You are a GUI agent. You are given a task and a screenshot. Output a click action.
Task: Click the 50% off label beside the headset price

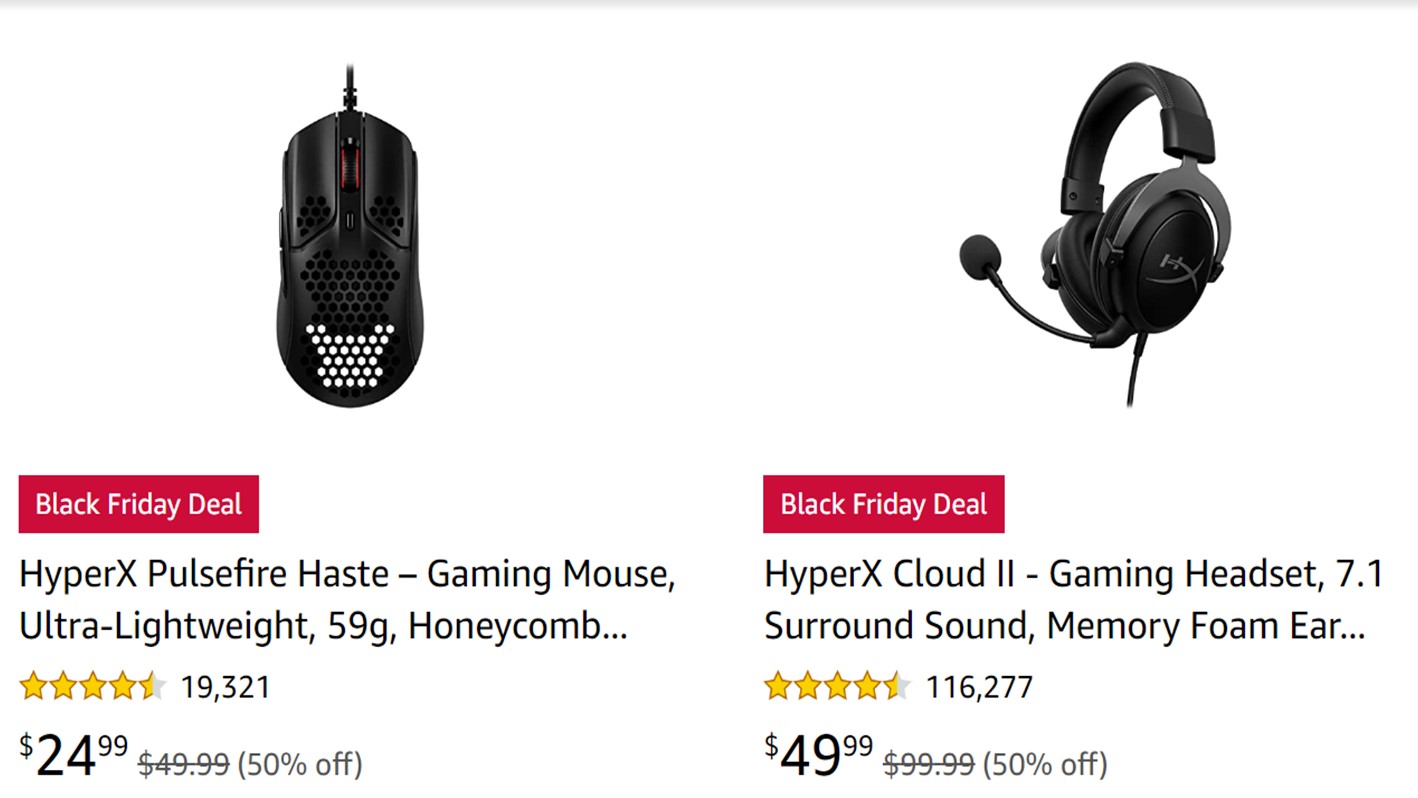1046,765
